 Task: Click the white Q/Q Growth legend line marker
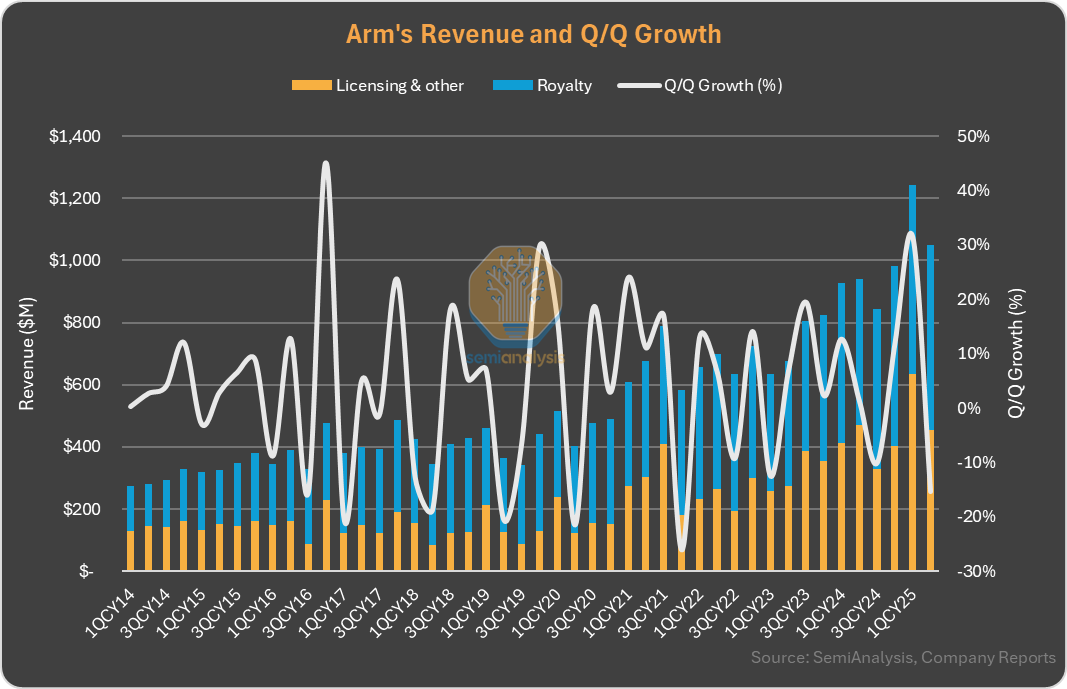tap(639, 86)
